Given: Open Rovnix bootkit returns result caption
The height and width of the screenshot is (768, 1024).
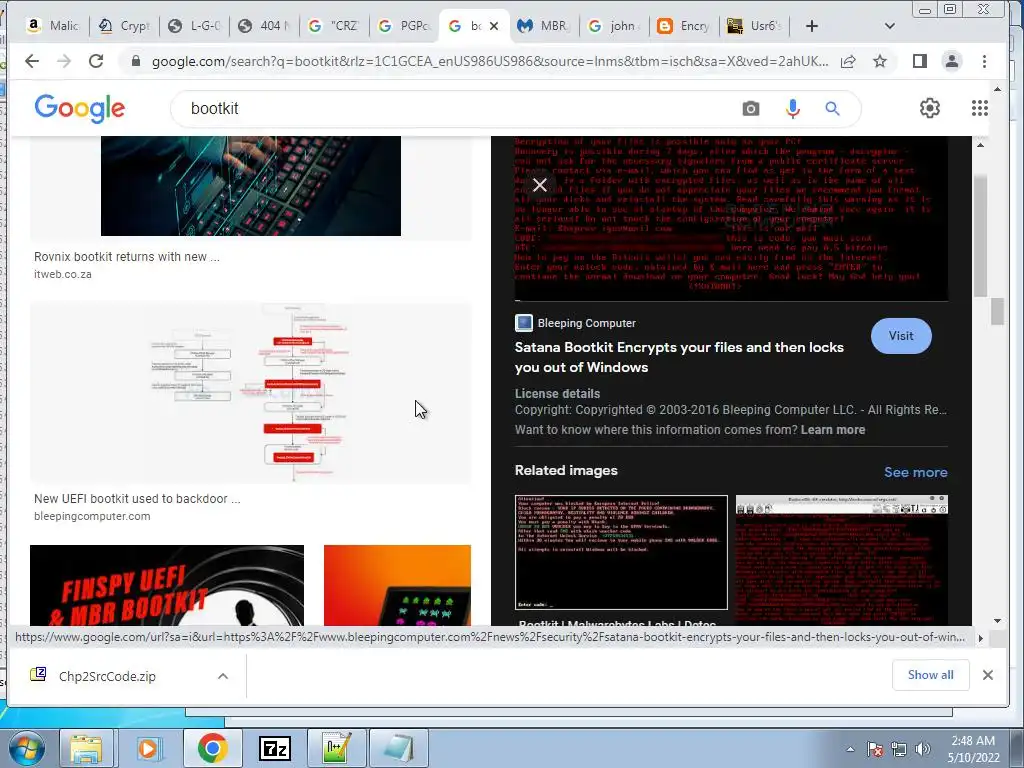Looking at the screenshot, I should point(127,257).
